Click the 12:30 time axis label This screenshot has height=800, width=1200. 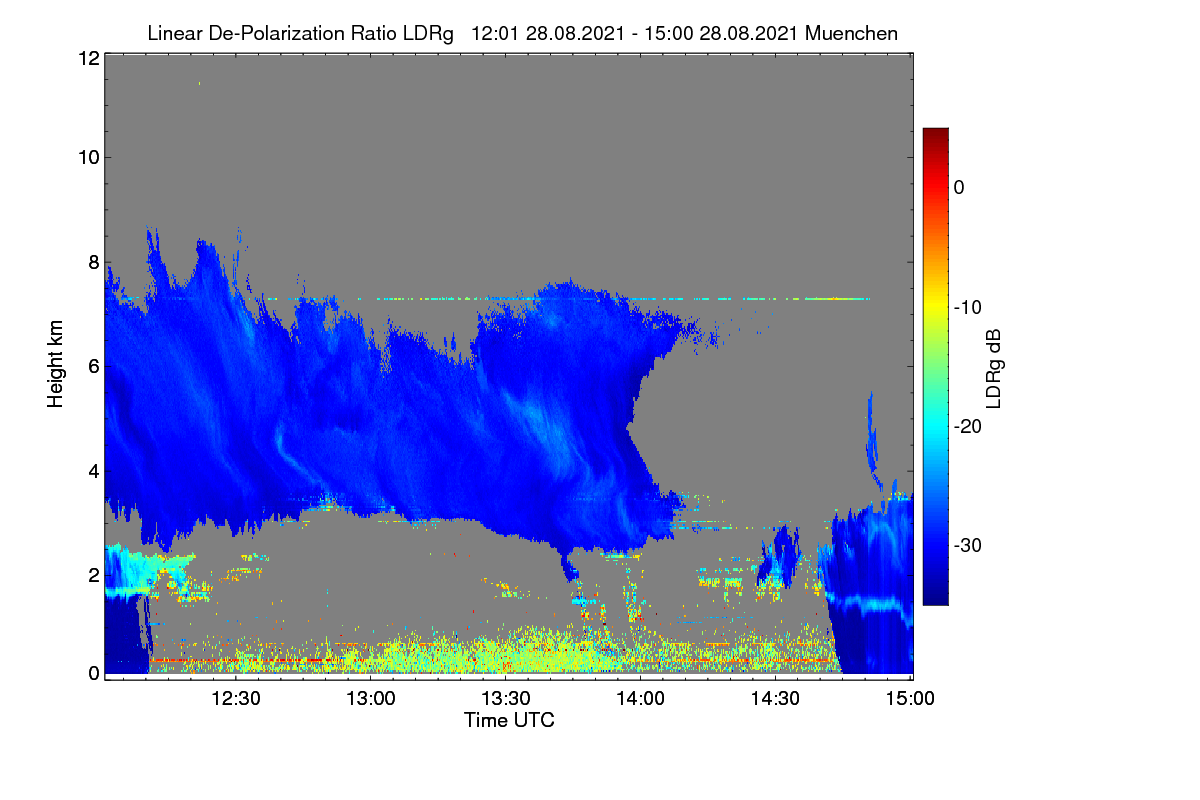coord(236,699)
